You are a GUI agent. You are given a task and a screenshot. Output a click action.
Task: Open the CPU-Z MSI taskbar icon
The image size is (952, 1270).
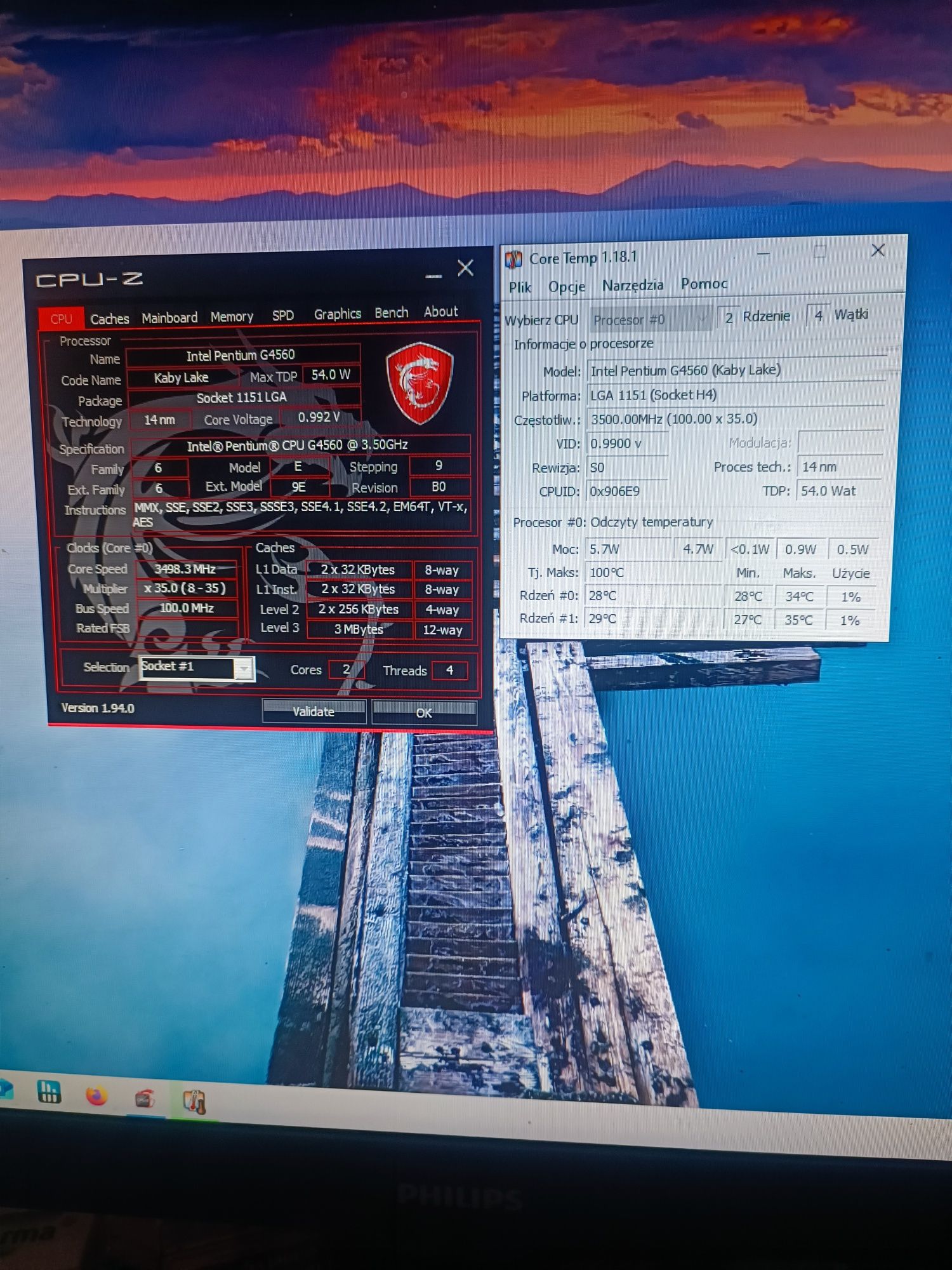click(145, 1099)
